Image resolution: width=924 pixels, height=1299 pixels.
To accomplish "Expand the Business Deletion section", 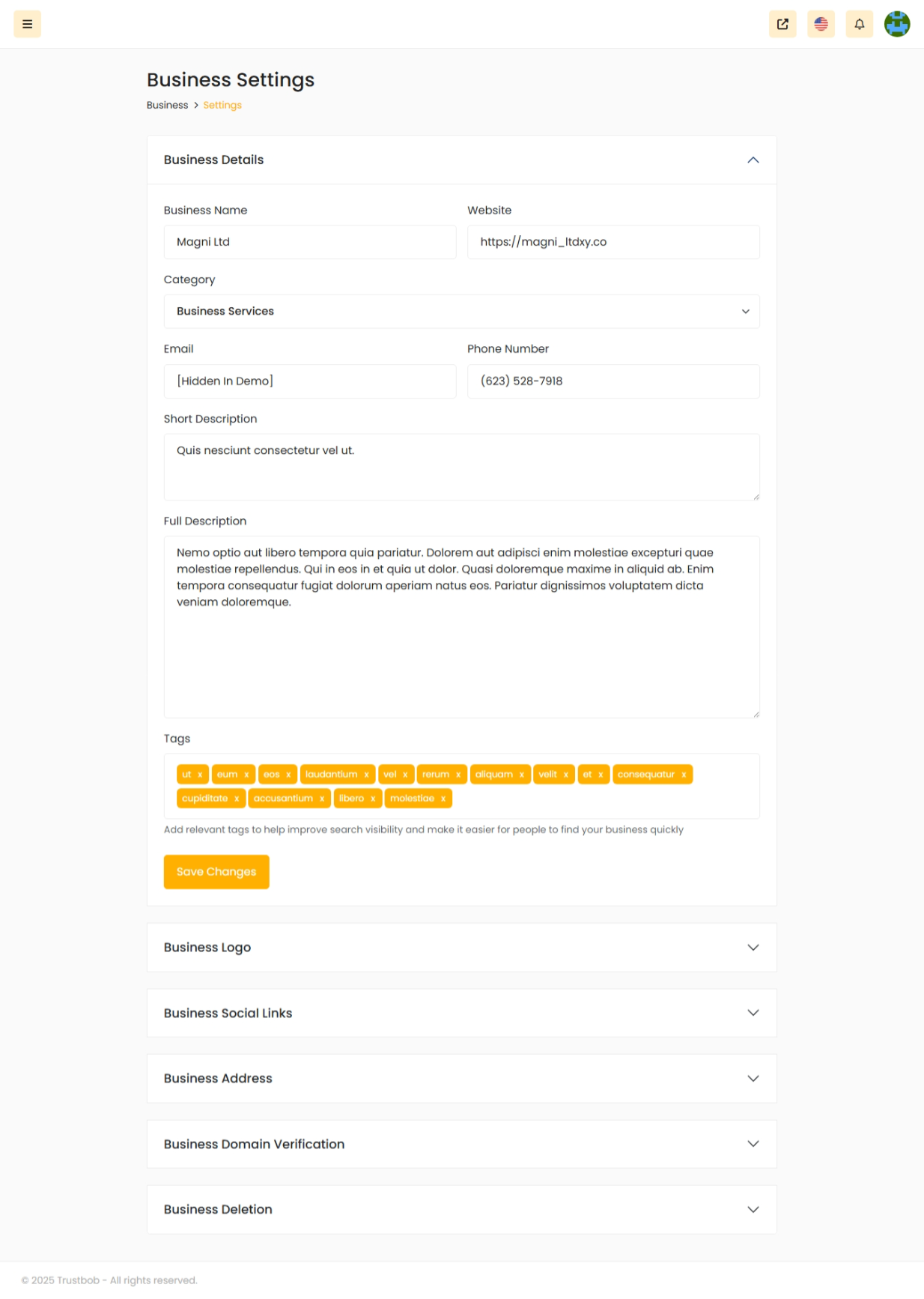I will coord(461,1210).
